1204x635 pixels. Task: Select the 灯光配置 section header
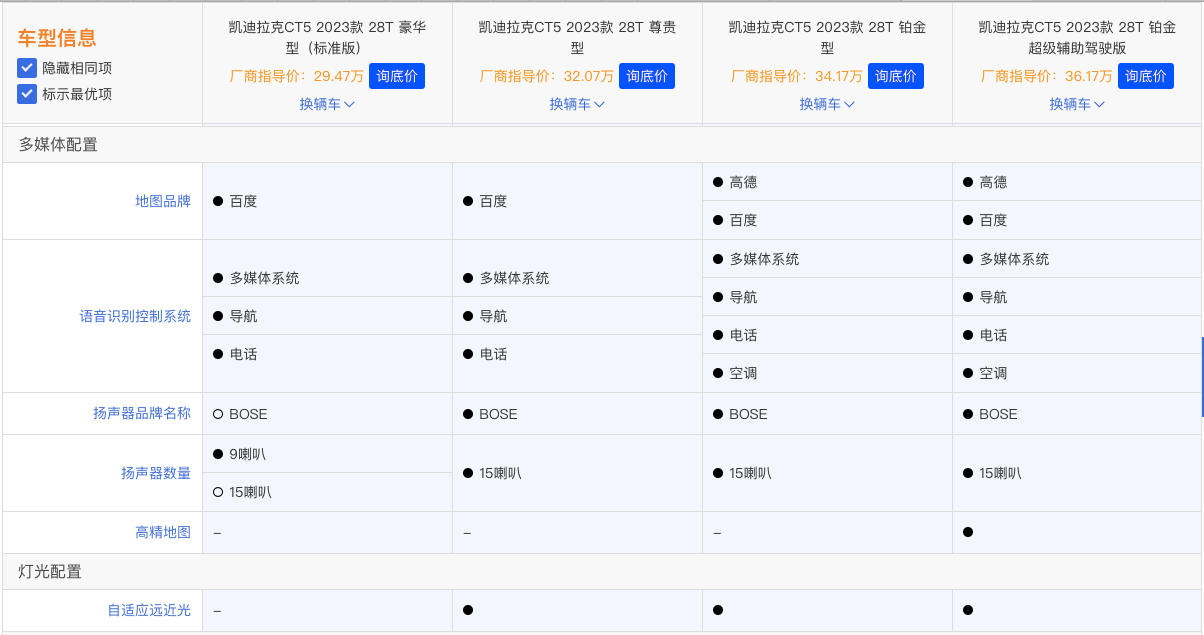(x=50, y=572)
